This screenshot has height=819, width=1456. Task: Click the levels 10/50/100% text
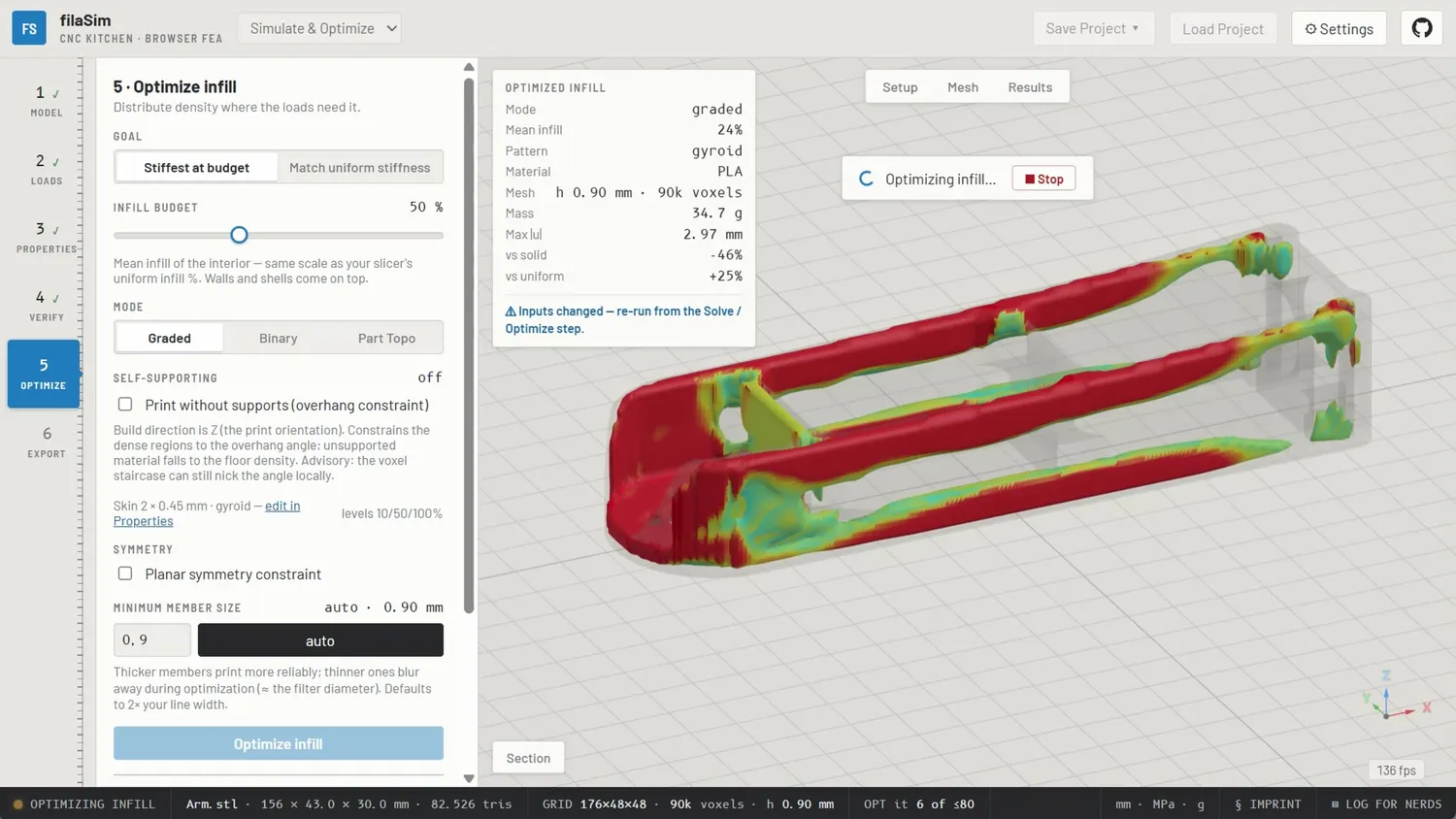click(x=391, y=513)
